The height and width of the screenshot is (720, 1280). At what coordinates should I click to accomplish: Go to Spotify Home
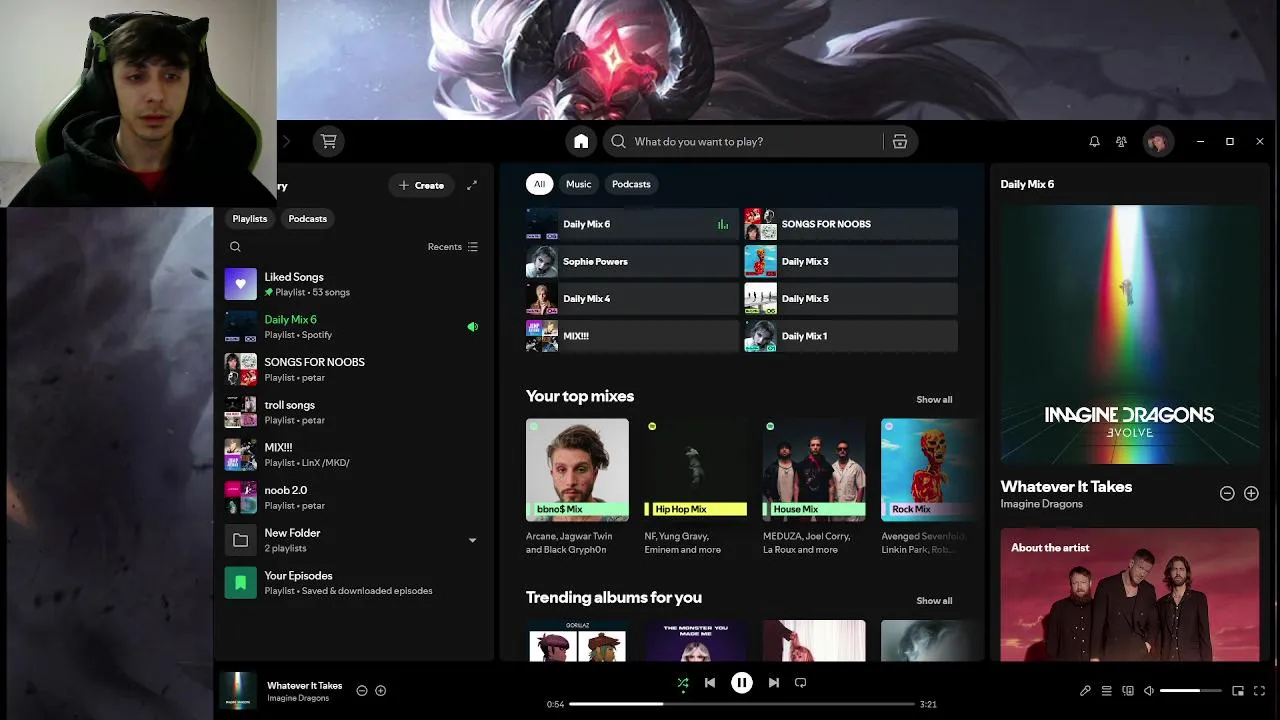click(x=581, y=141)
